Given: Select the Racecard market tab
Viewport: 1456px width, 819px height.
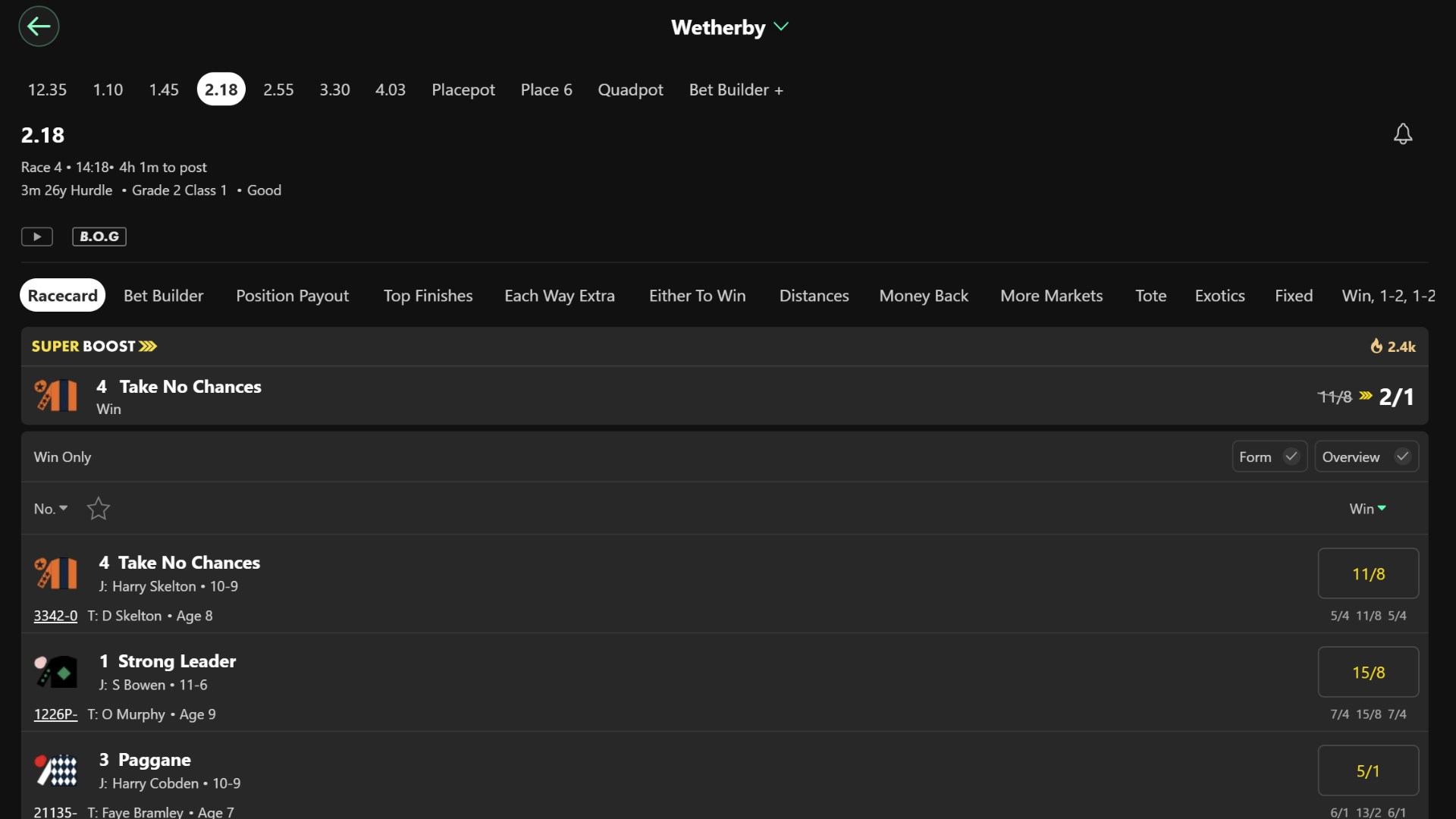Looking at the screenshot, I should coord(63,296).
